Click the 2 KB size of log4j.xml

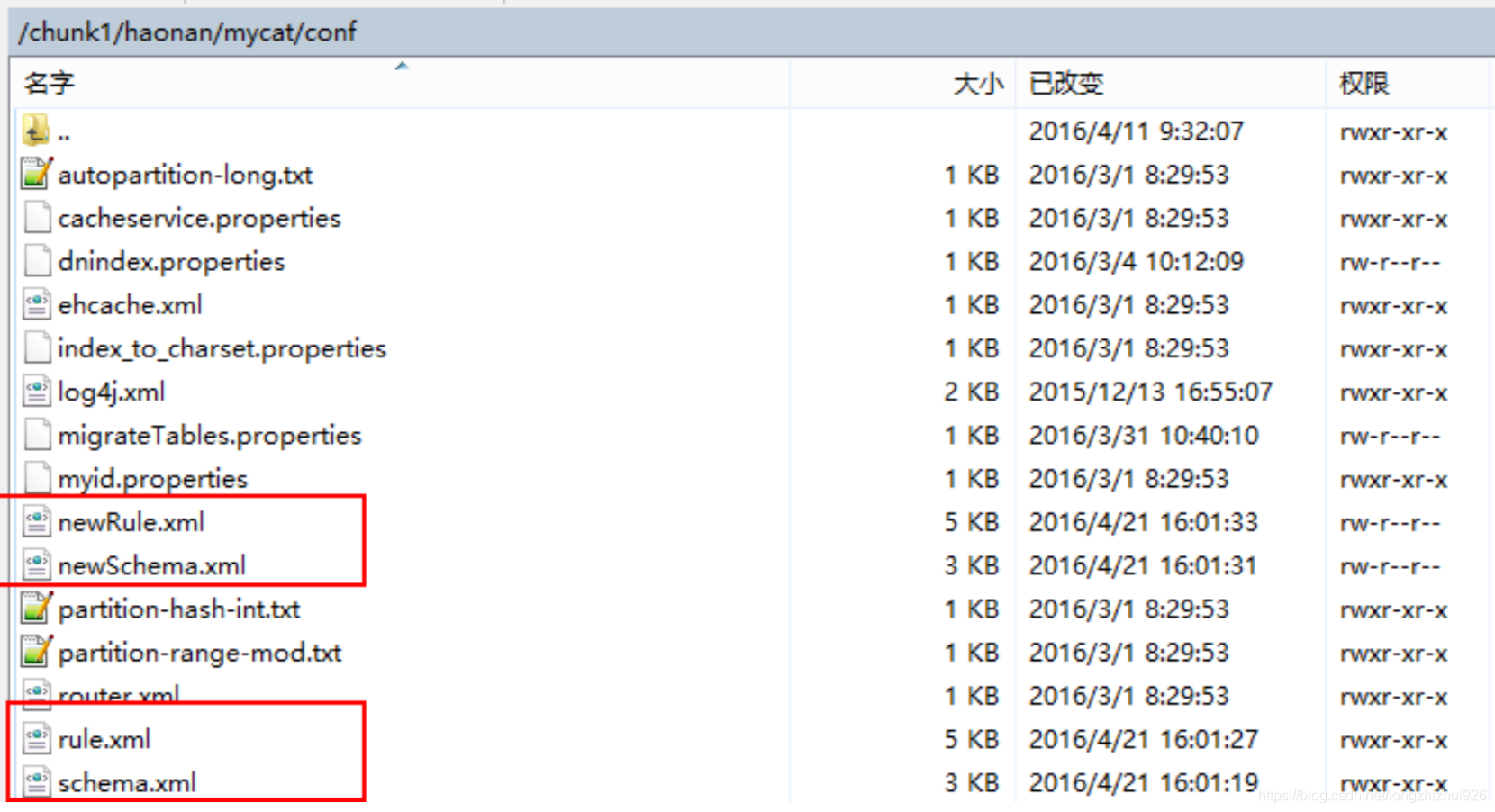point(972,392)
